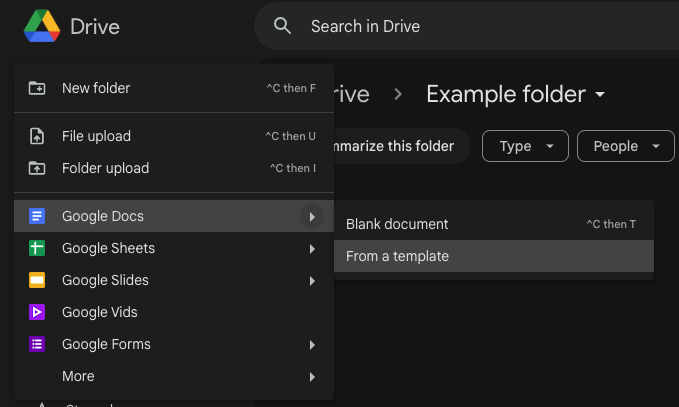Choose From a template option
The image size is (679, 407).
(397, 256)
